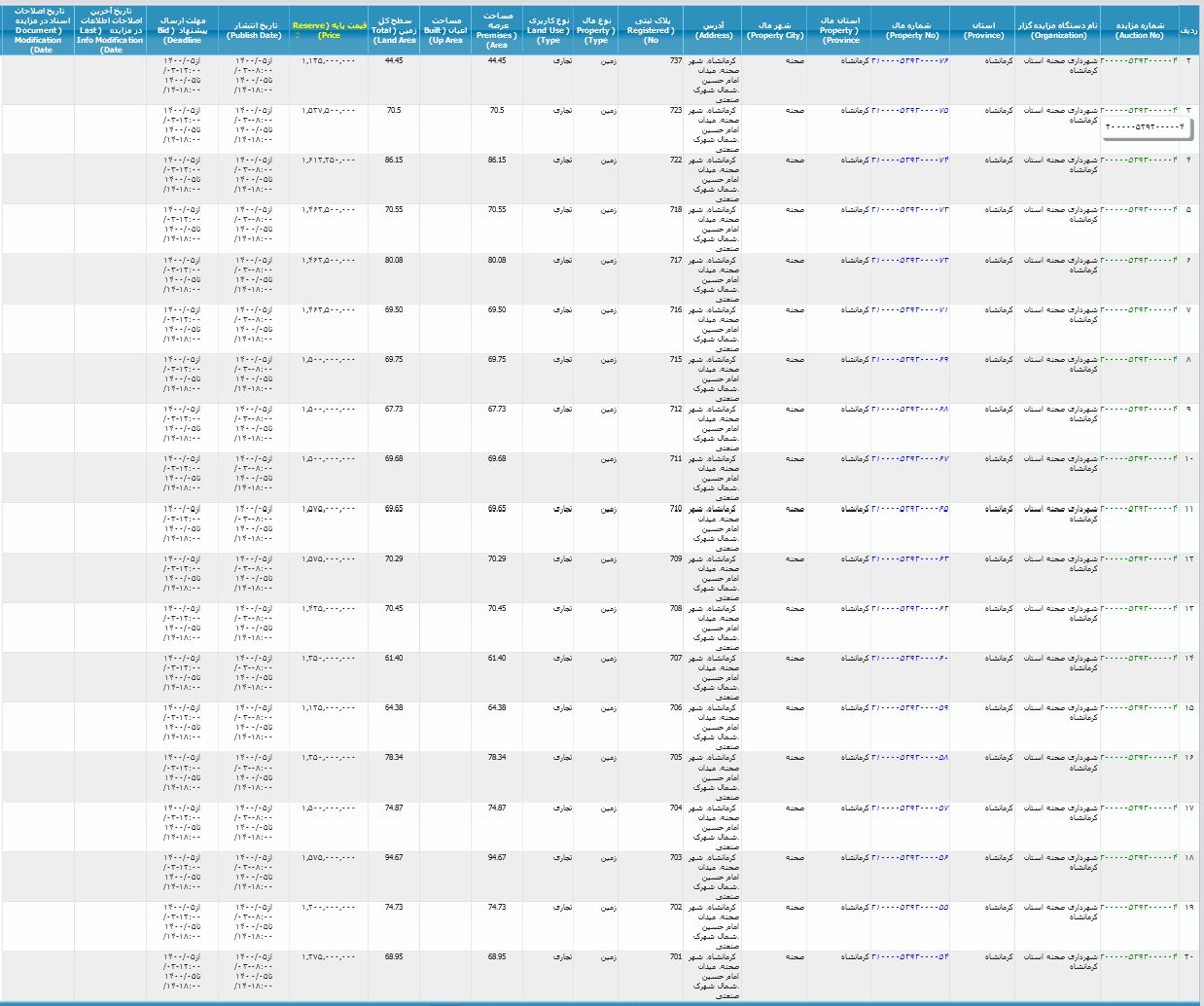The width and height of the screenshot is (1204, 1006).
Task: Sort by Auction No column header
Action: 1140,30
